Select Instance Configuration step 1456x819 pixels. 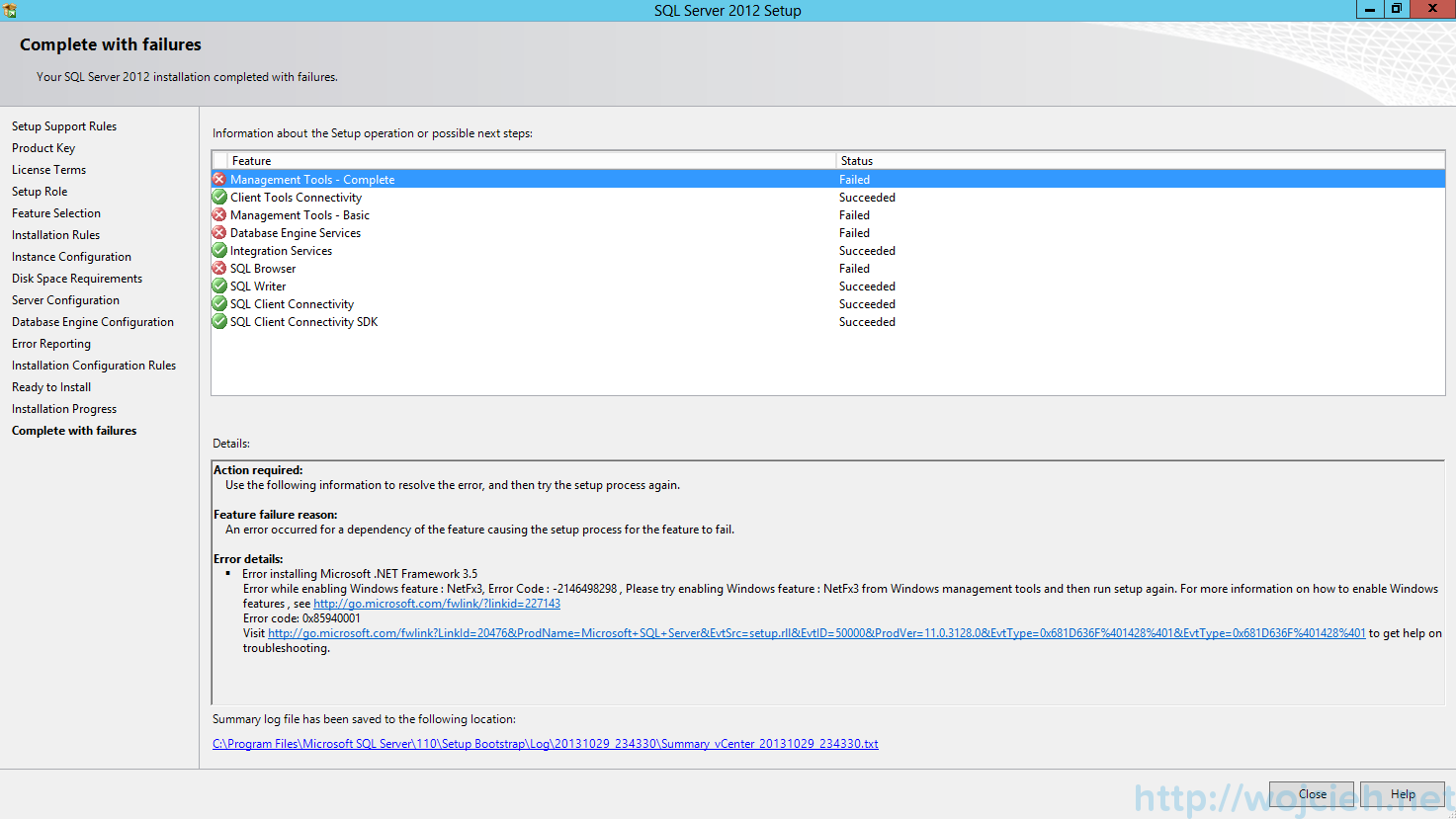(71, 257)
